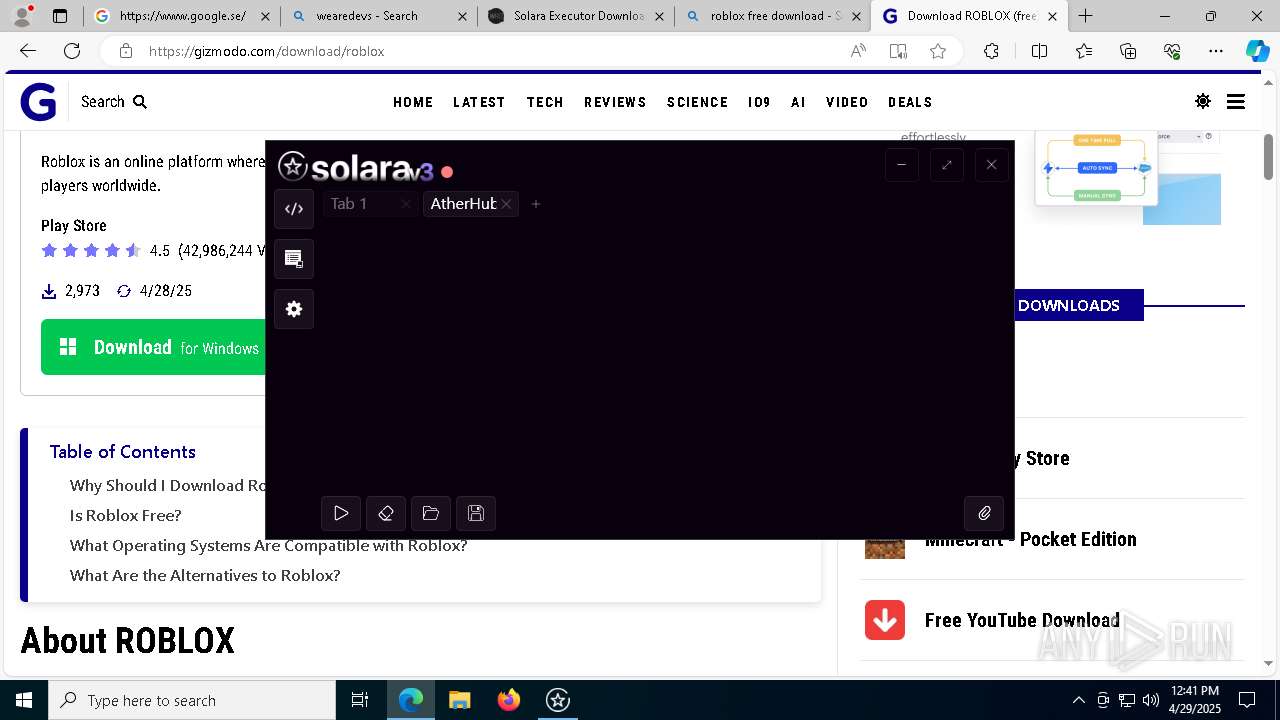Screen dimensions: 1280x720
Task: Open browser extensions icon
Action: [x=991, y=51]
